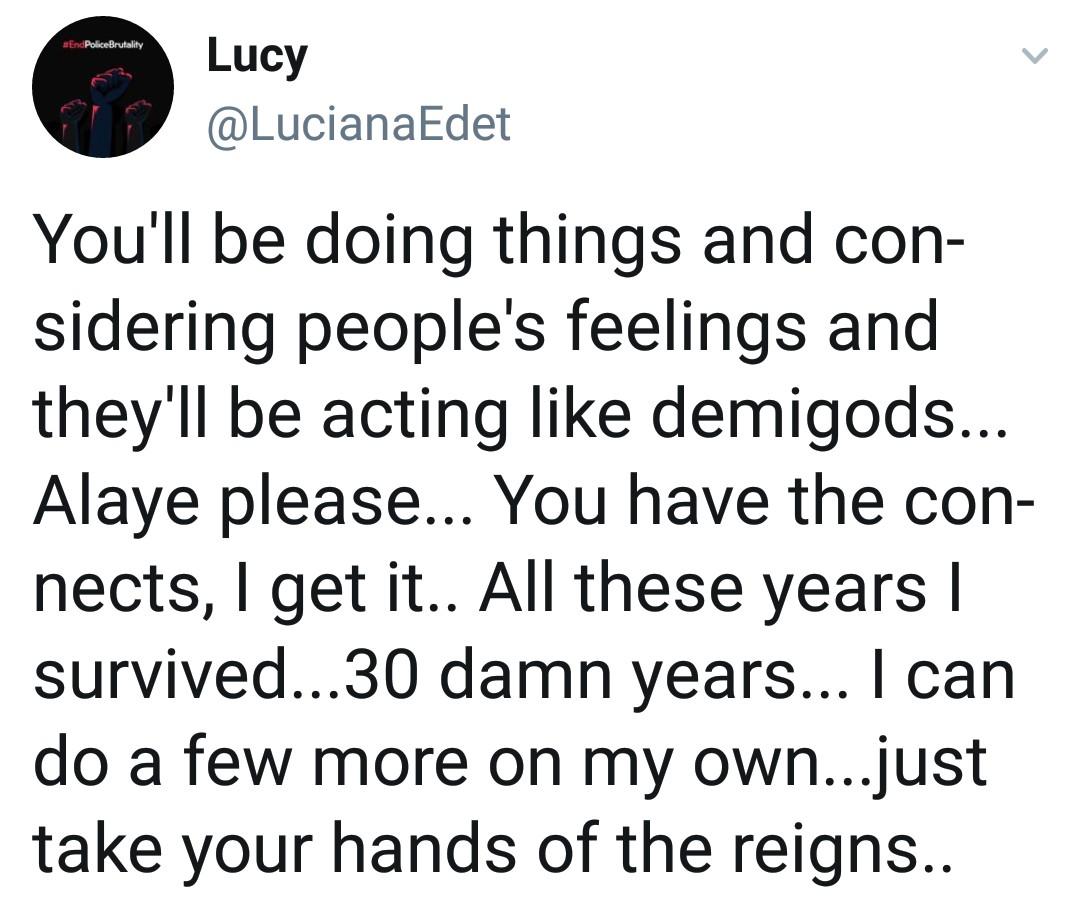Click the word "survived" in the tweet
The height and width of the screenshot is (900, 1080).
pyautogui.click(x=158, y=677)
